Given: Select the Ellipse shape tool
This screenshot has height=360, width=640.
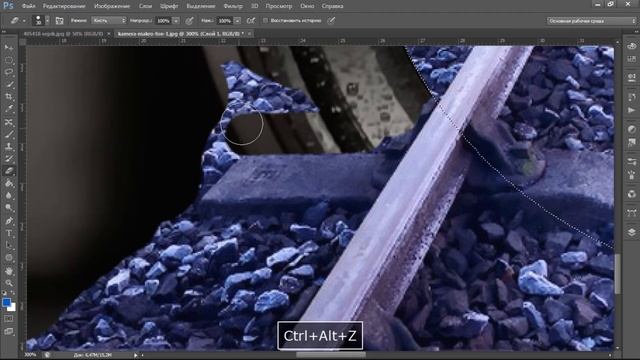Looking at the screenshot, I should point(9,258).
